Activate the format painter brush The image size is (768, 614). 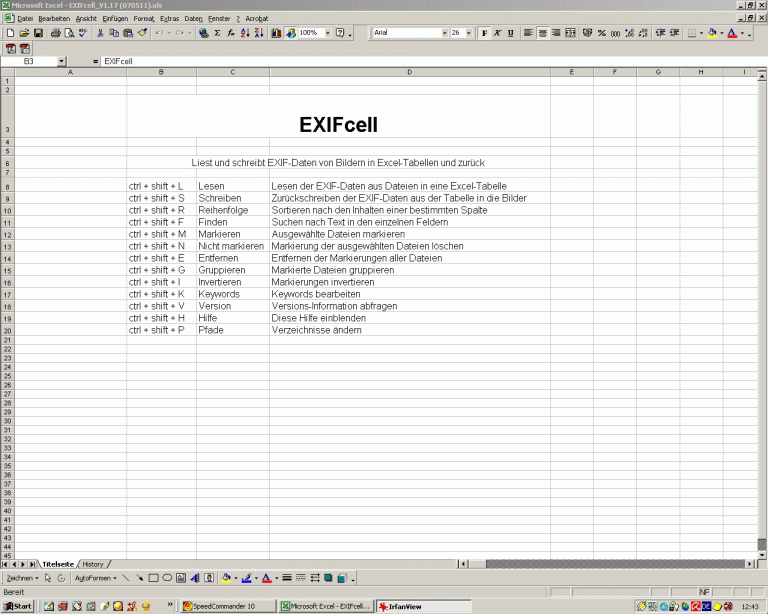coord(143,33)
